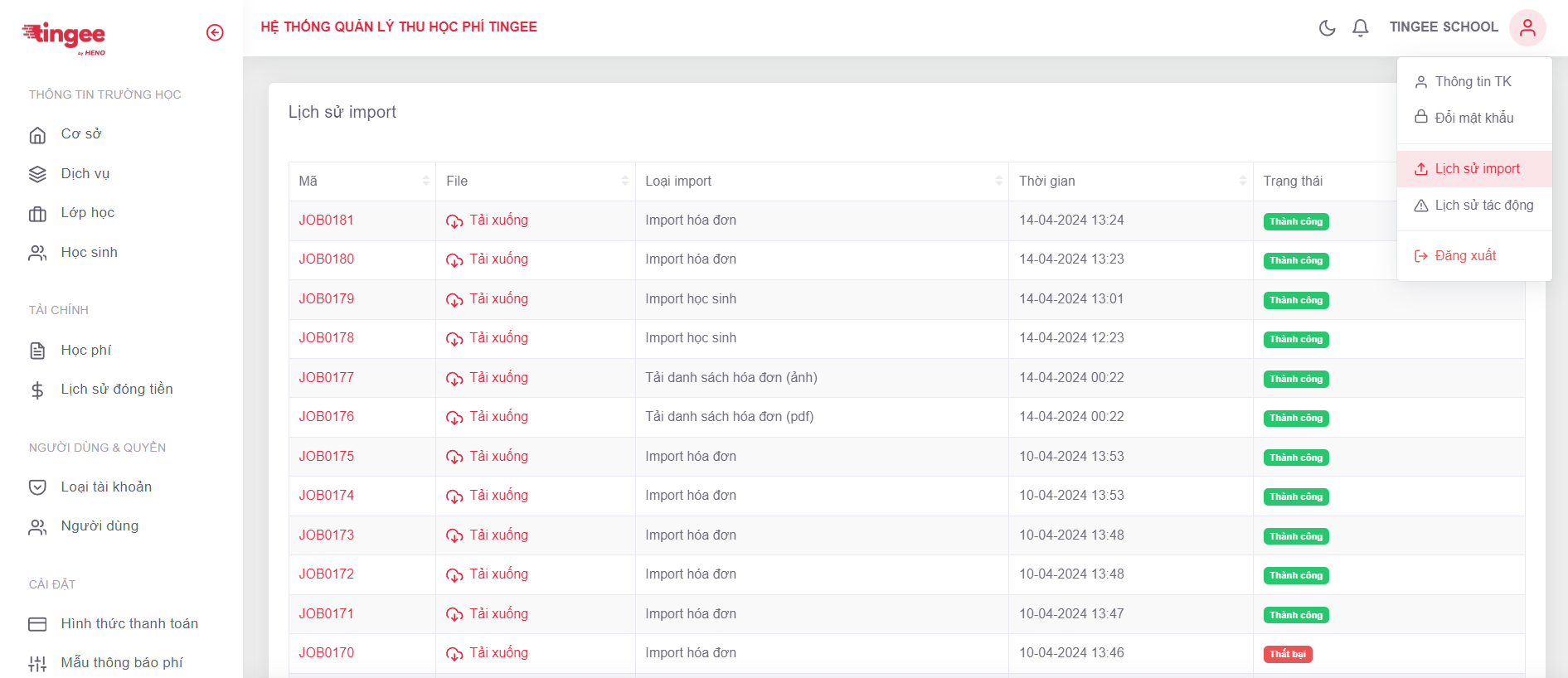Select Lịch sử tác động menu item
The image size is (1568, 678).
point(1483,206)
